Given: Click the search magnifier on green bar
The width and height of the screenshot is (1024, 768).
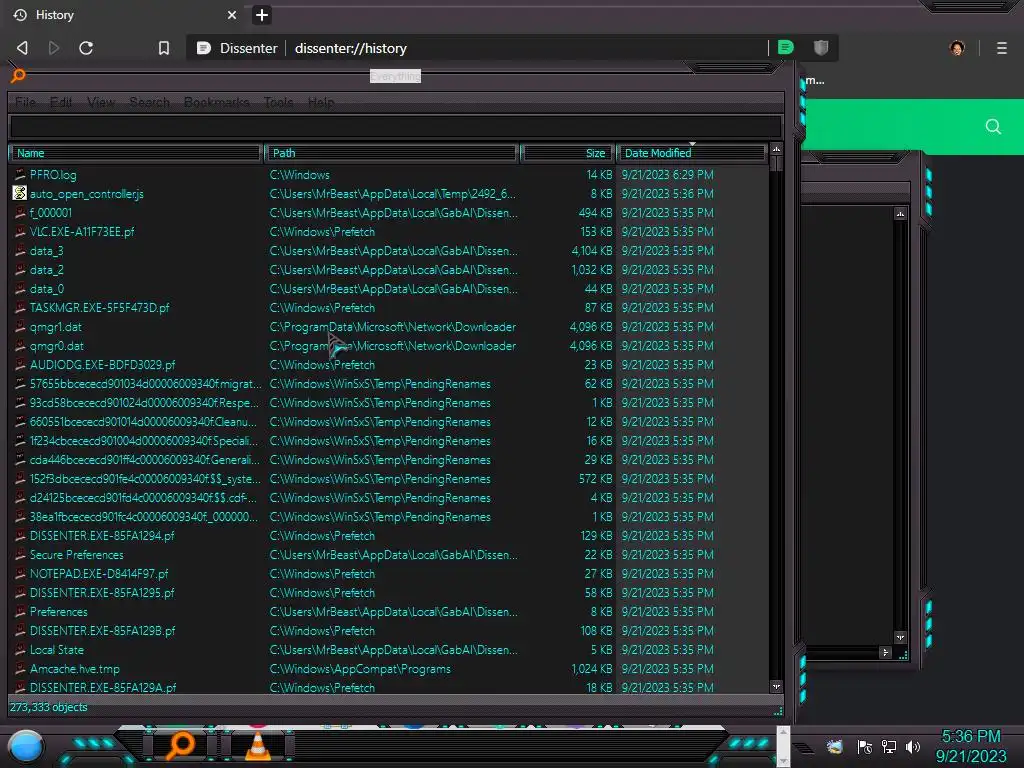Looking at the screenshot, I should [993, 127].
